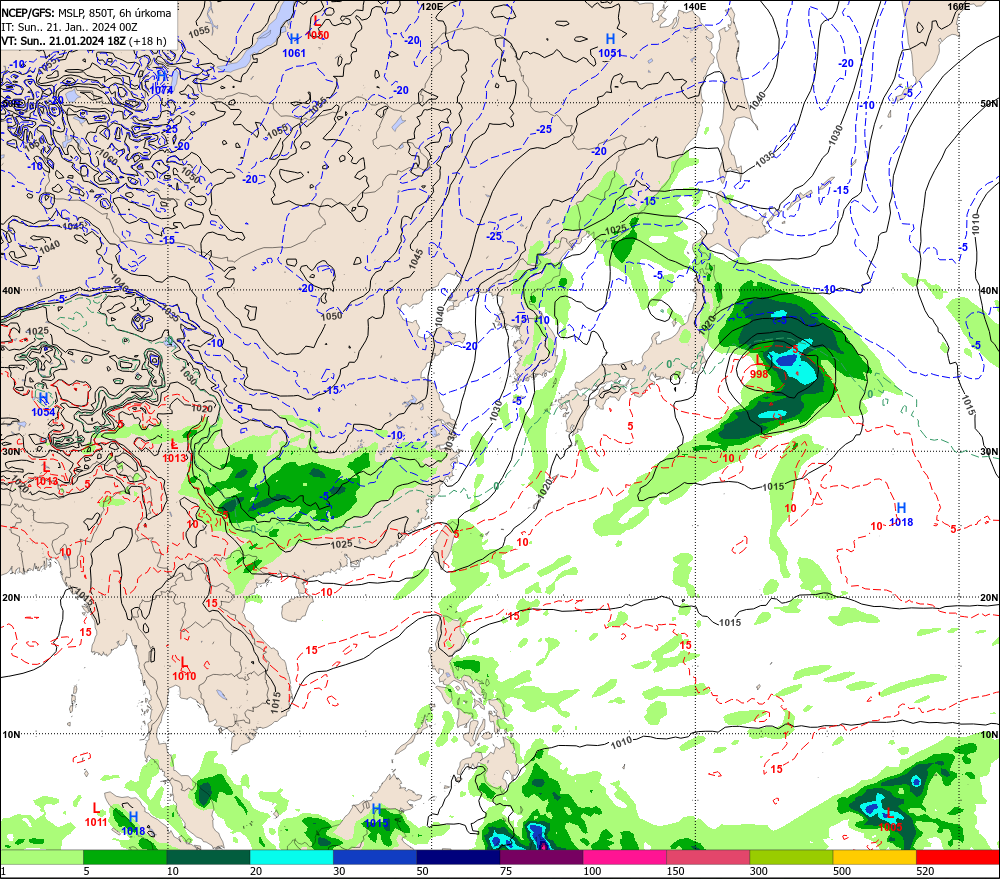Image resolution: width=1000 pixels, height=879 pixels.
Task: Click the NCEP/GFS map title line
Action: pos(86,13)
